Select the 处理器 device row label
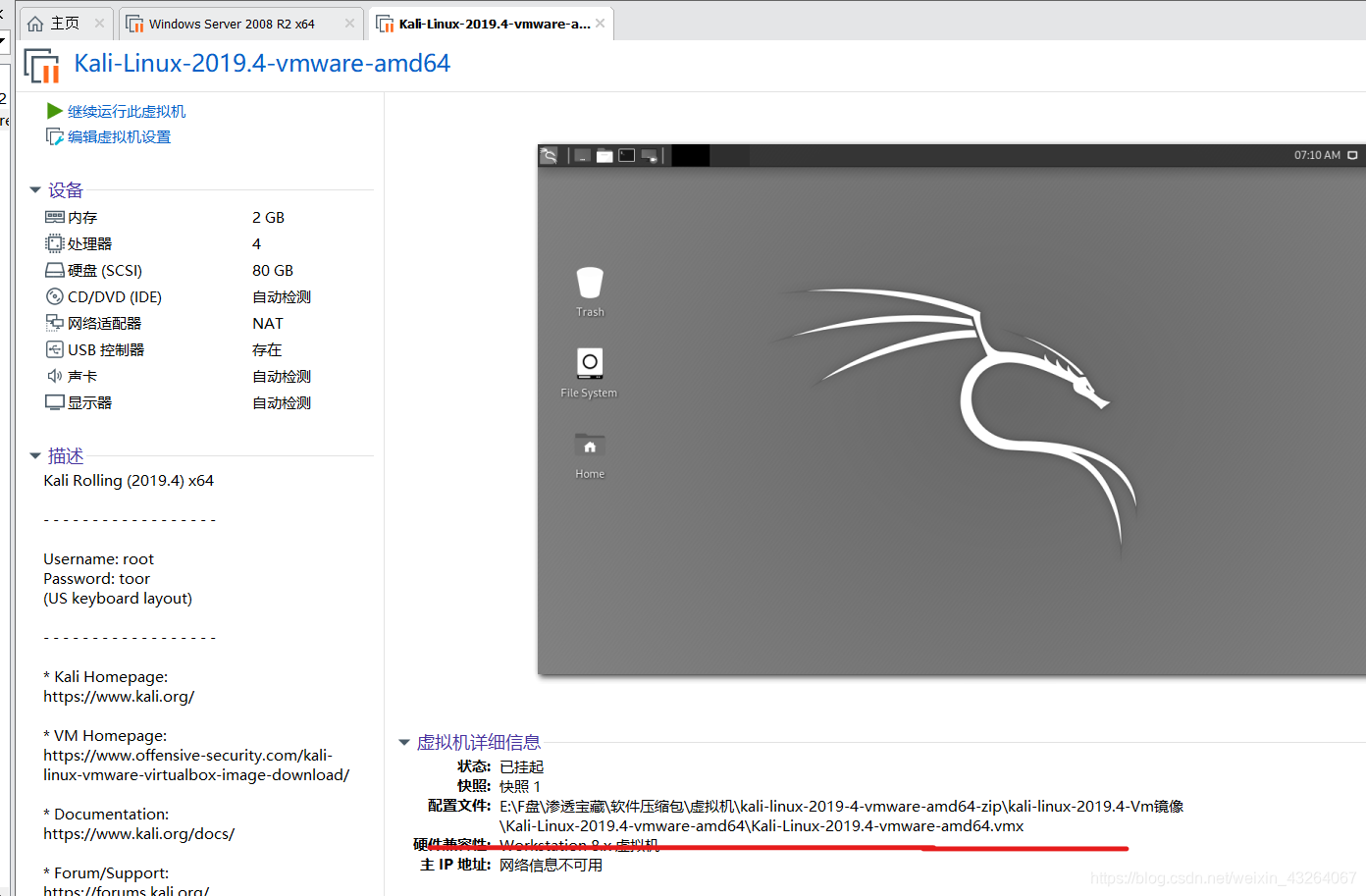This screenshot has height=896, width=1366. coord(89,243)
